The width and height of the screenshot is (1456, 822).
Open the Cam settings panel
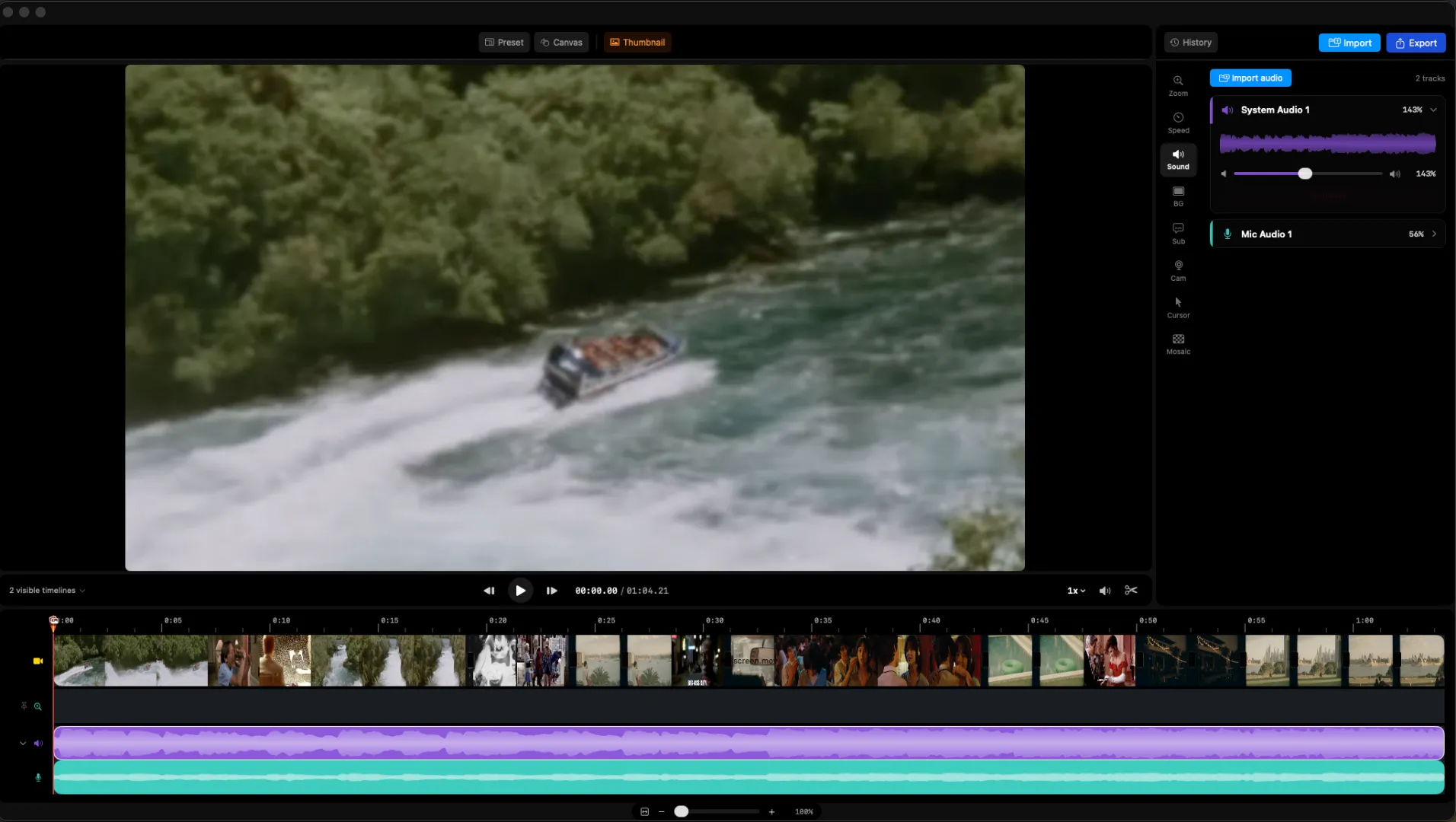[1177, 270]
